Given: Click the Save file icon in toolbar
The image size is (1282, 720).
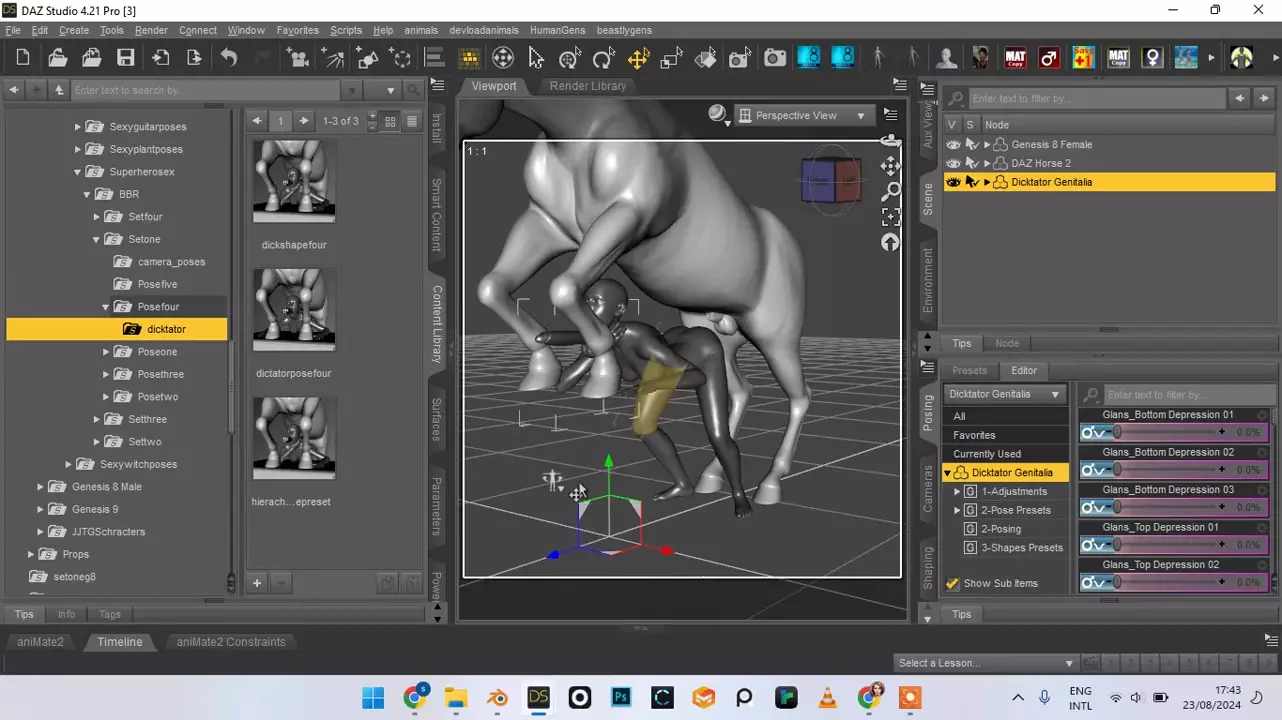Looking at the screenshot, I should click(125, 58).
